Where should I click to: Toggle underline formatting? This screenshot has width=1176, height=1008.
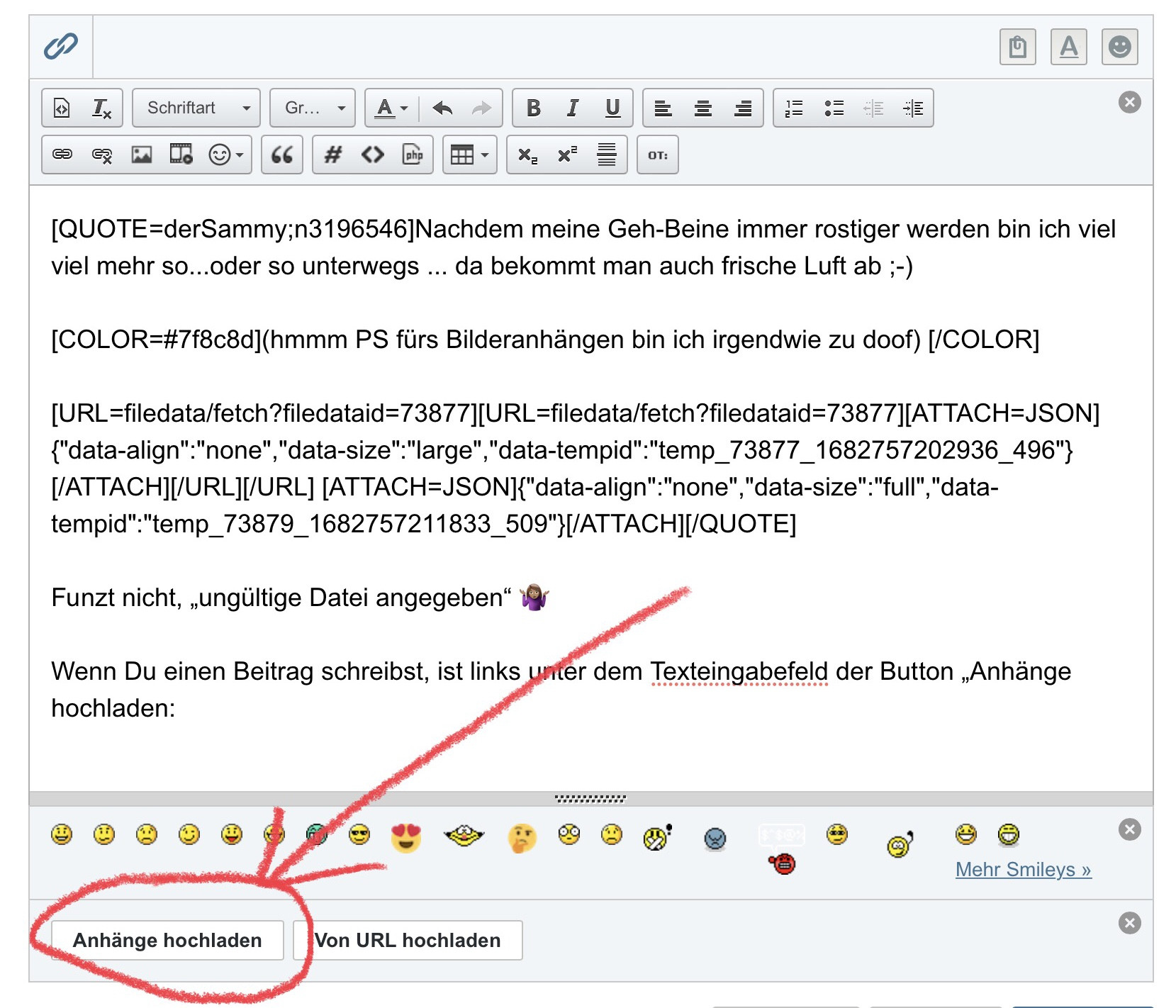[612, 108]
